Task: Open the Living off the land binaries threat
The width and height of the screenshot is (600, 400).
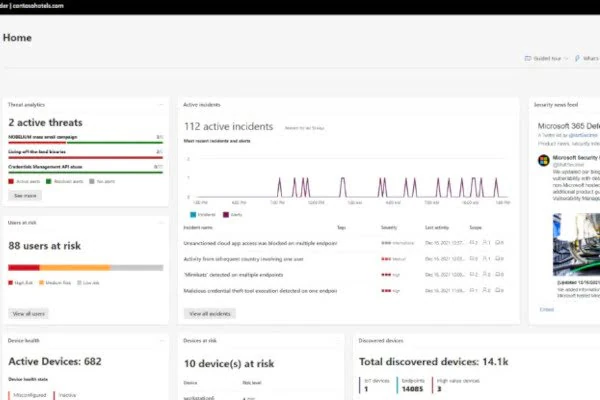Action: (x=37, y=152)
